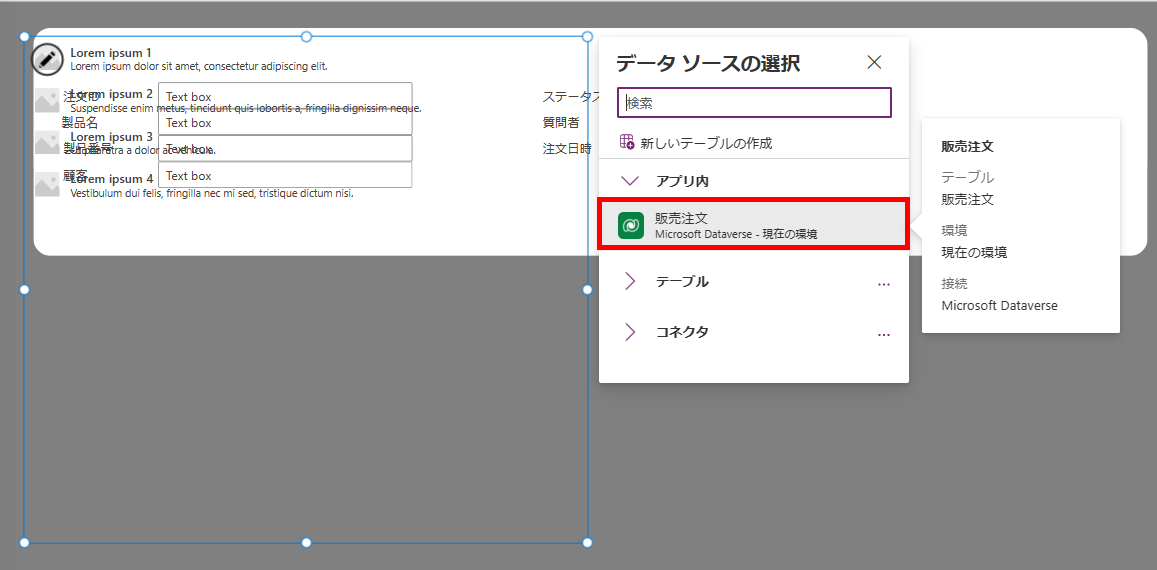The image size is (1157, 570).
Task: Click image placeholder beside Lorem ipsum 3
Action: [47, 142]
